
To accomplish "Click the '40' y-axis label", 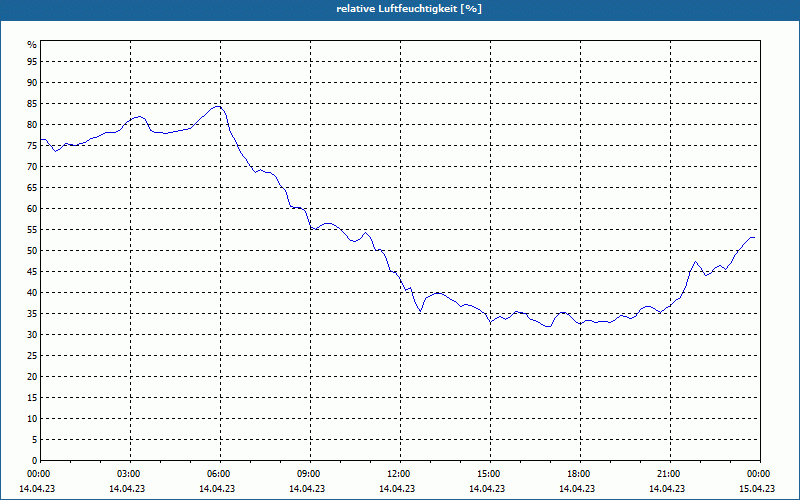I will pos(32,292).
